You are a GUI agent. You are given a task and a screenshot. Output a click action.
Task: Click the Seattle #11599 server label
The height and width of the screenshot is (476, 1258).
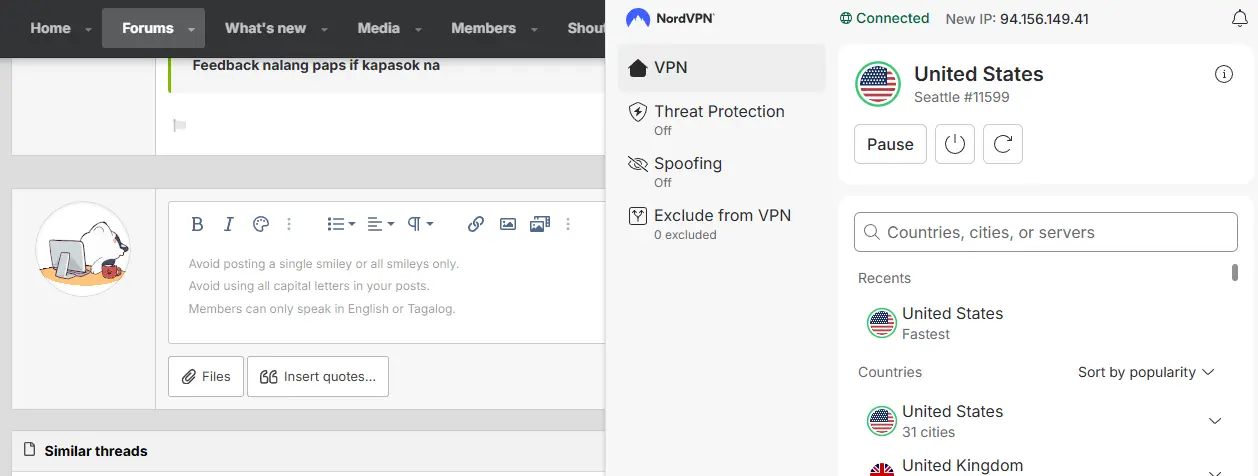(x=961, y=98)
